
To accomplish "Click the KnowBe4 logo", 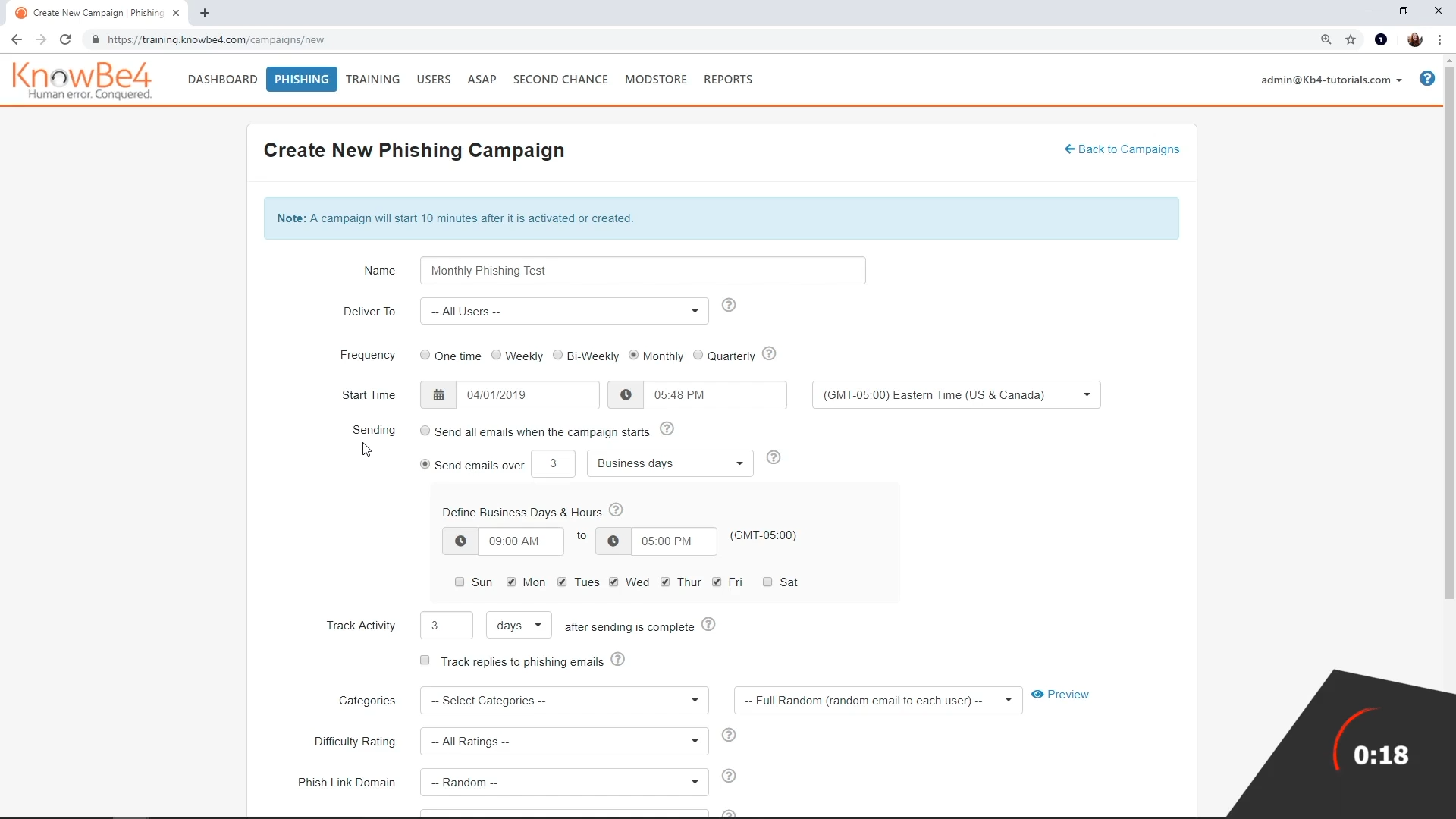I will pyautogui.click(x=82, y=80).
